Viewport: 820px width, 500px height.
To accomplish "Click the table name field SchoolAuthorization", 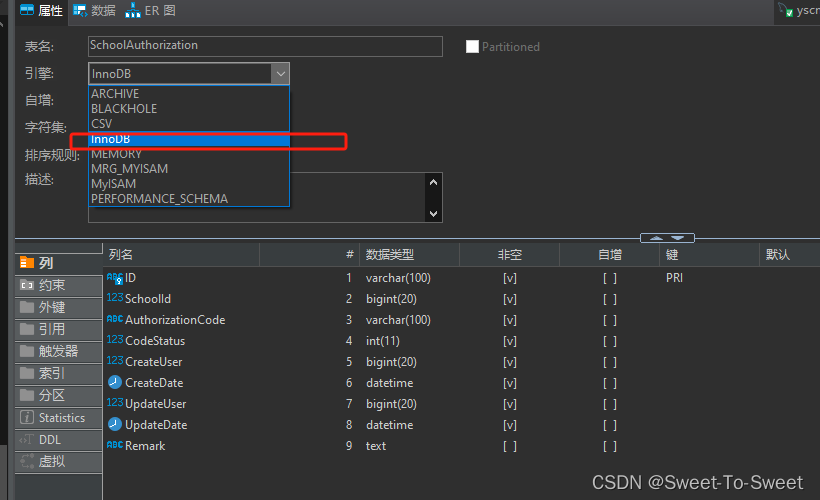I will tap(265, 46).
